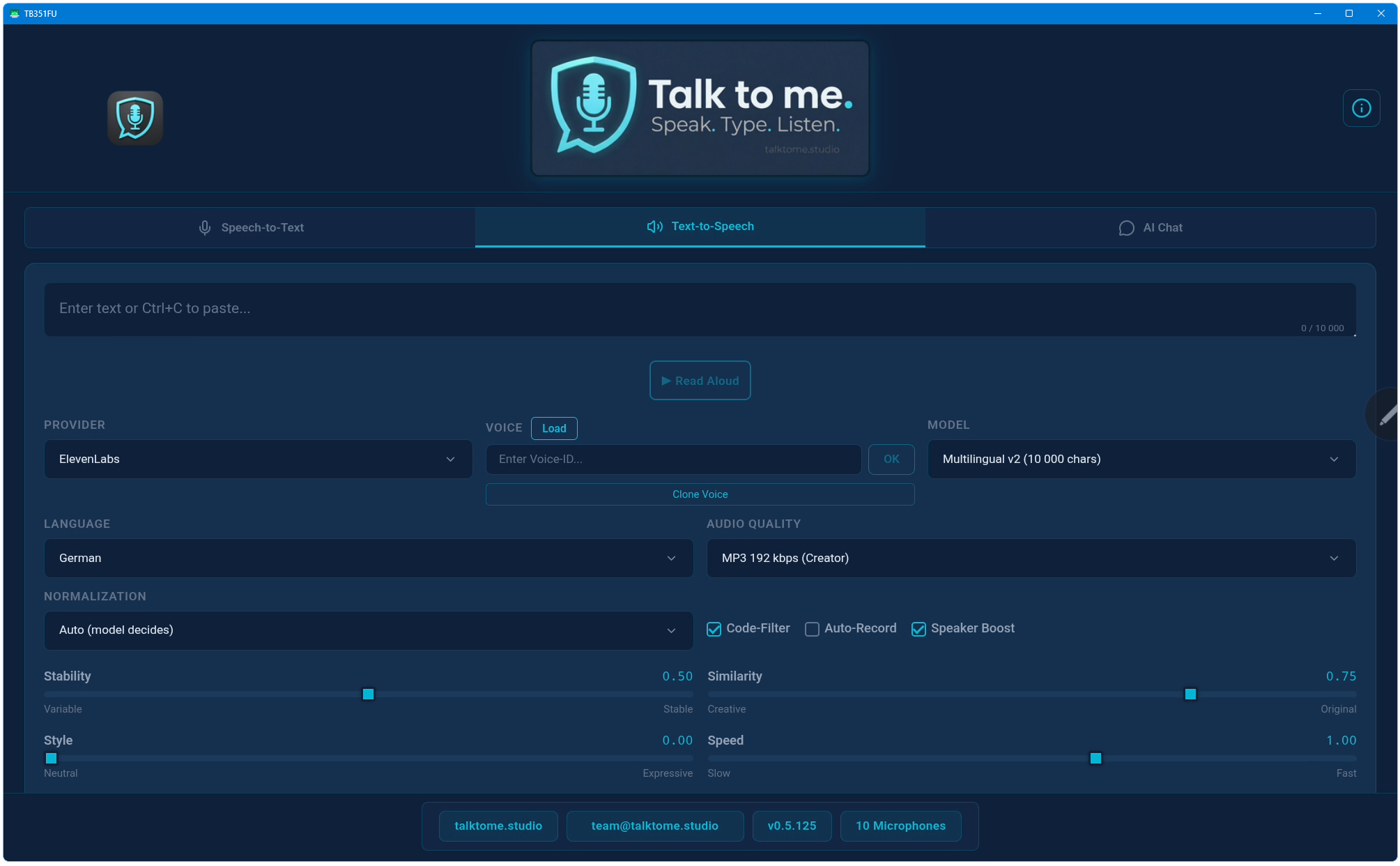Open the Provider dropdown showing ElevenLabs
The image size is (1400, 866).
[x=258, y=459]
